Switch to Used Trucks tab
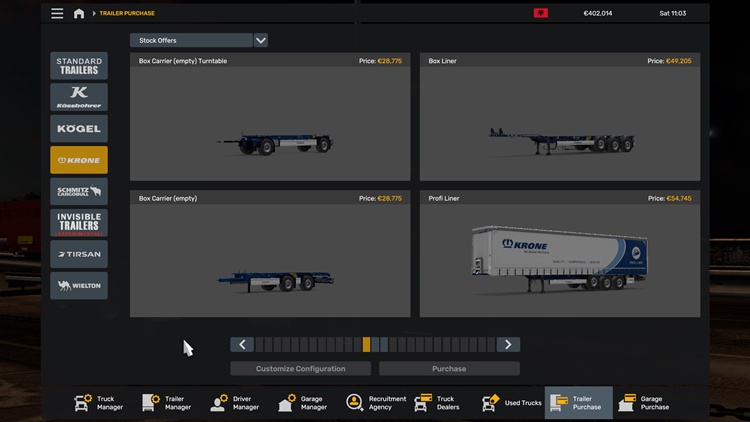 point(511,403)
